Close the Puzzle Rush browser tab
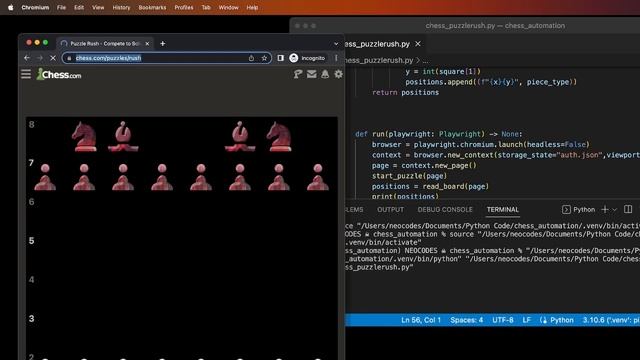 (147, 43)
